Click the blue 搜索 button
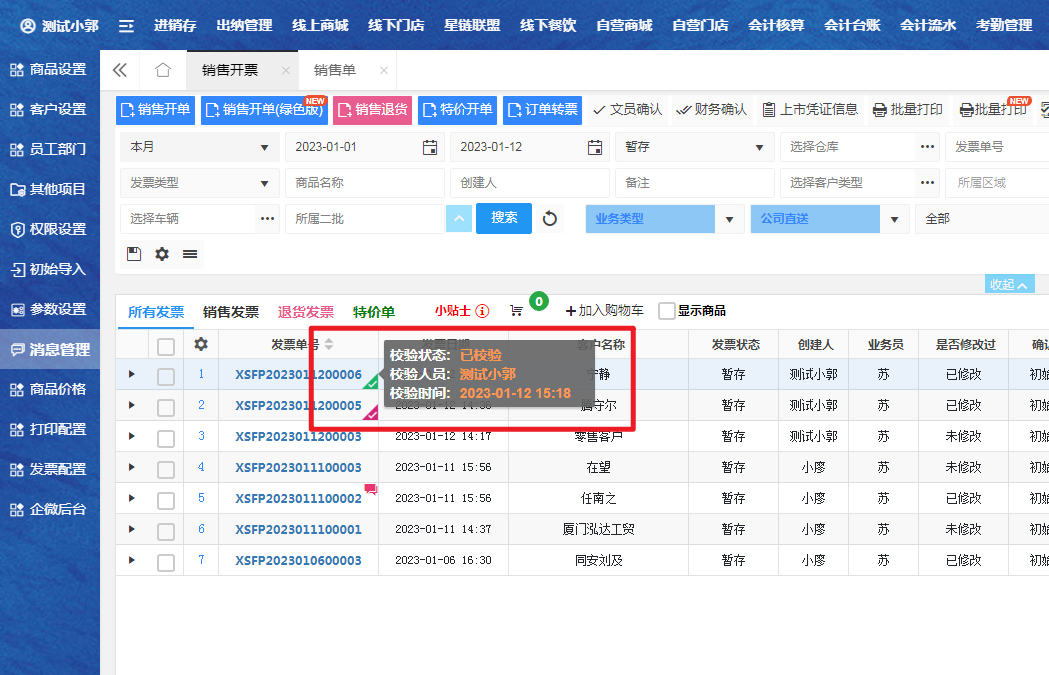Viewport: 1049px width, 675px height. [x=504, y=217]
